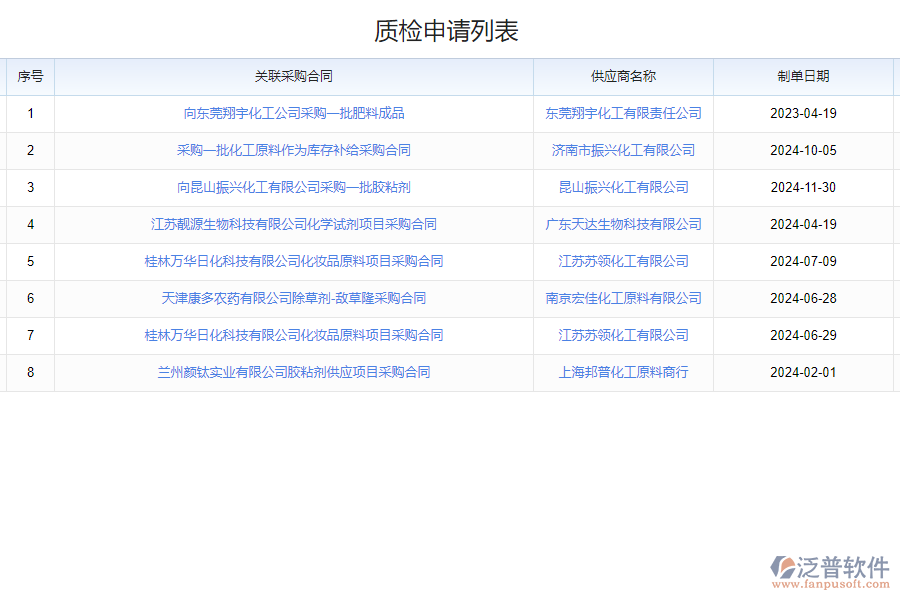The height and width of the screenshot is (600, 900).
Task: Click the 供应商名称 column header
Action: tap(622, 76)
